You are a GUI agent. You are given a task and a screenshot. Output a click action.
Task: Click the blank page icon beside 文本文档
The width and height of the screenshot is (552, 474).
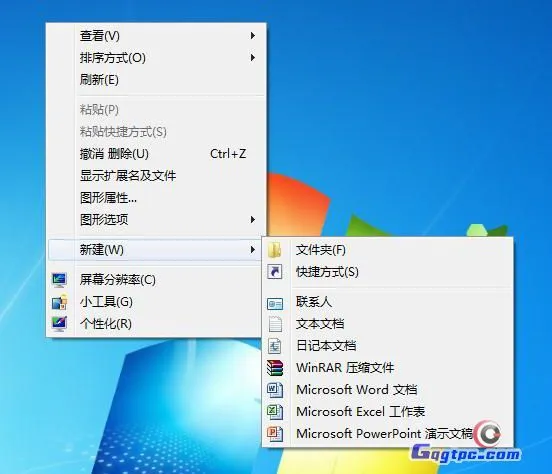tap(275, 324)
